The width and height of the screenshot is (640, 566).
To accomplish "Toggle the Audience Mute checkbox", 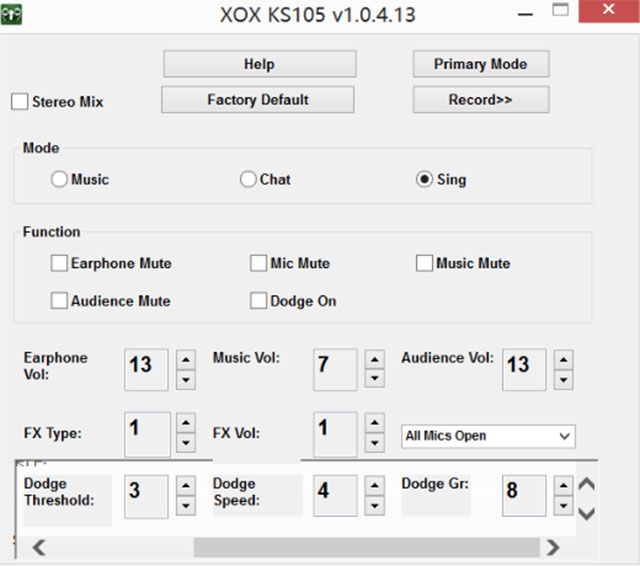I will [x=59, y=301].
